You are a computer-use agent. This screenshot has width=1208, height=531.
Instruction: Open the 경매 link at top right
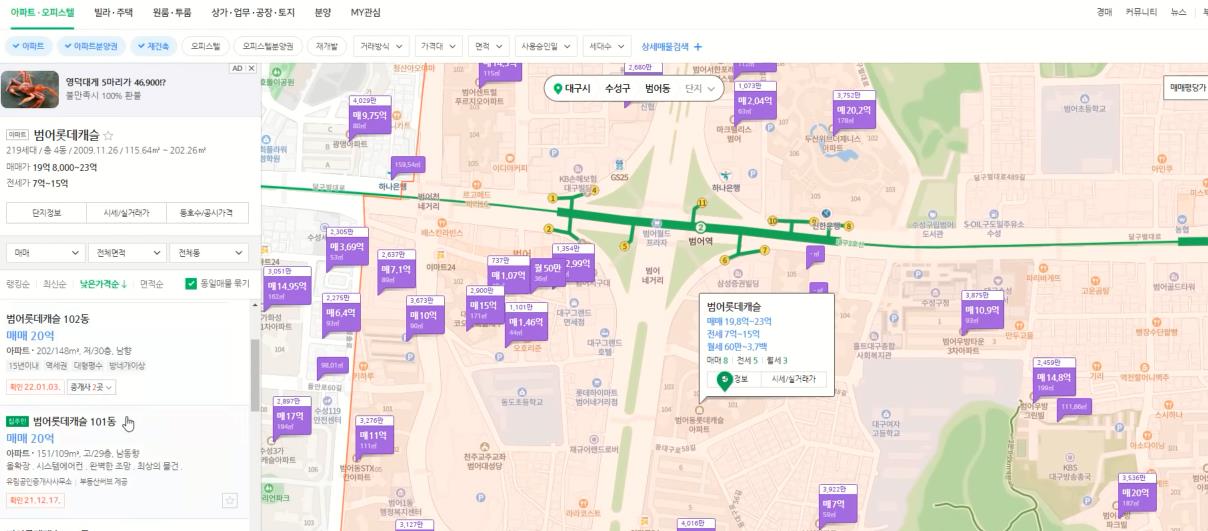click(1104, 12)
